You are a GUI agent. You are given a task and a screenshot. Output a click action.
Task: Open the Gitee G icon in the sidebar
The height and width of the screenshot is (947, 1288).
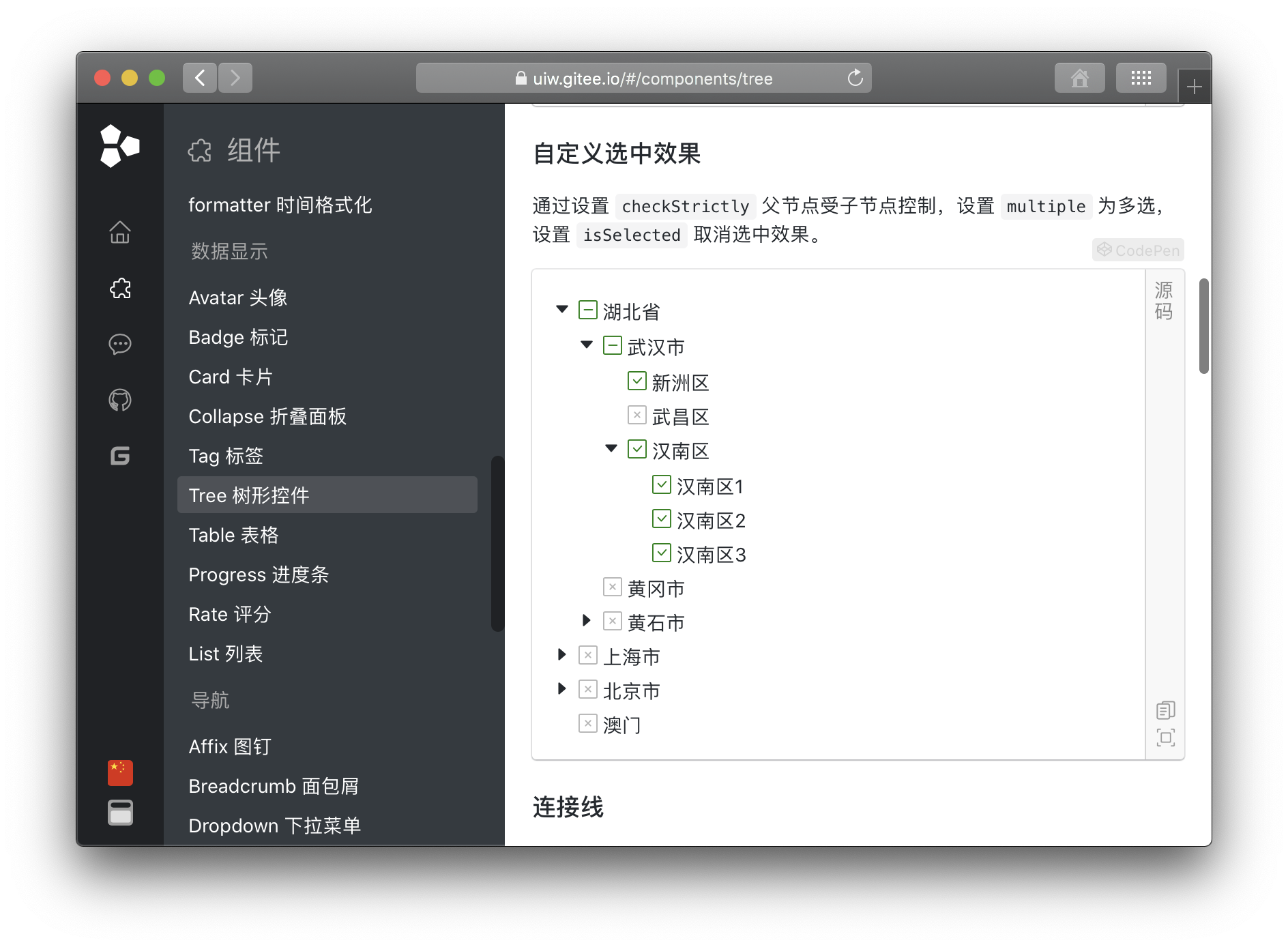tap(120, 456)
